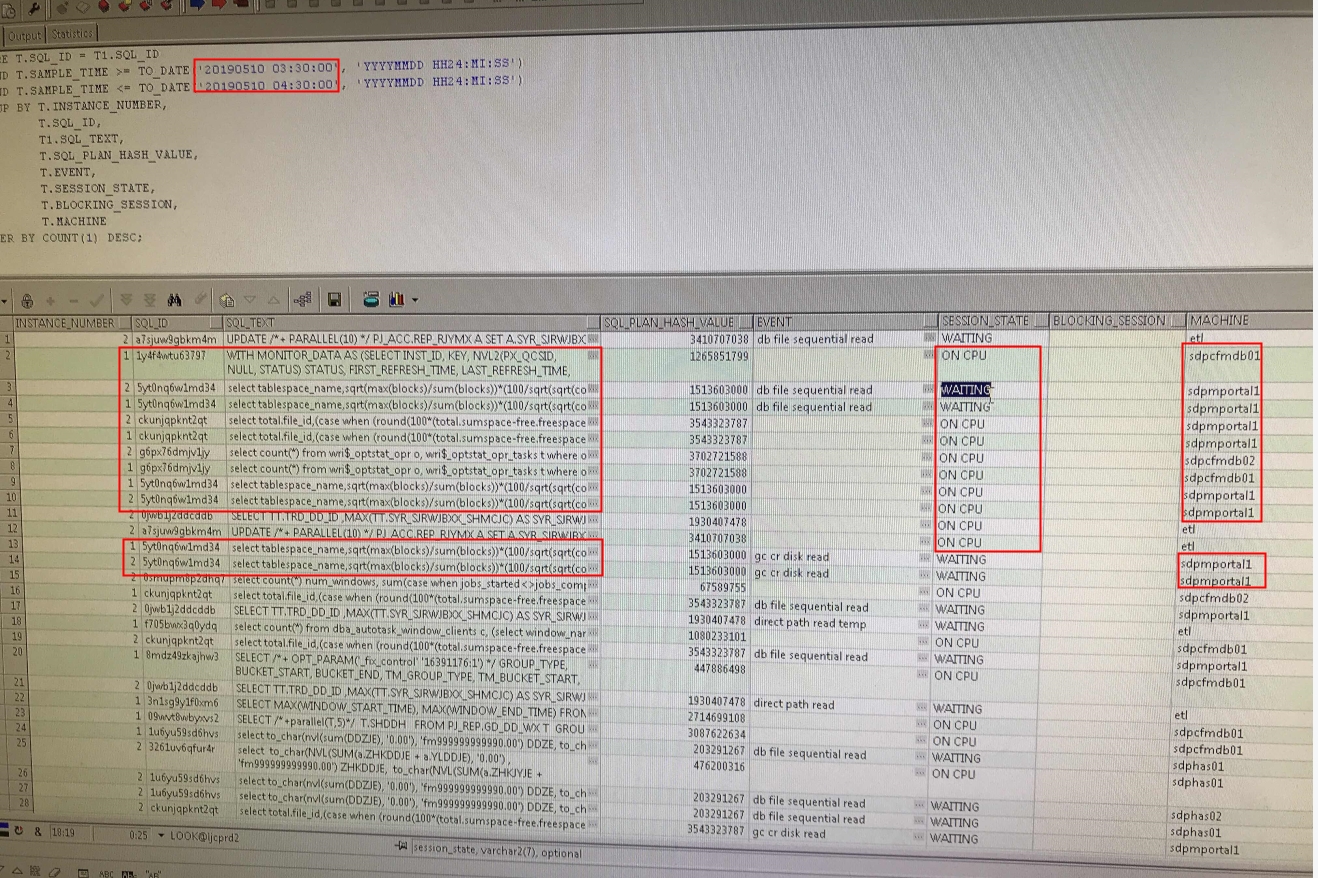Toggle the lock edit-data icon
The width and height of the screenshot is (1318, 878).
point(27,300)
